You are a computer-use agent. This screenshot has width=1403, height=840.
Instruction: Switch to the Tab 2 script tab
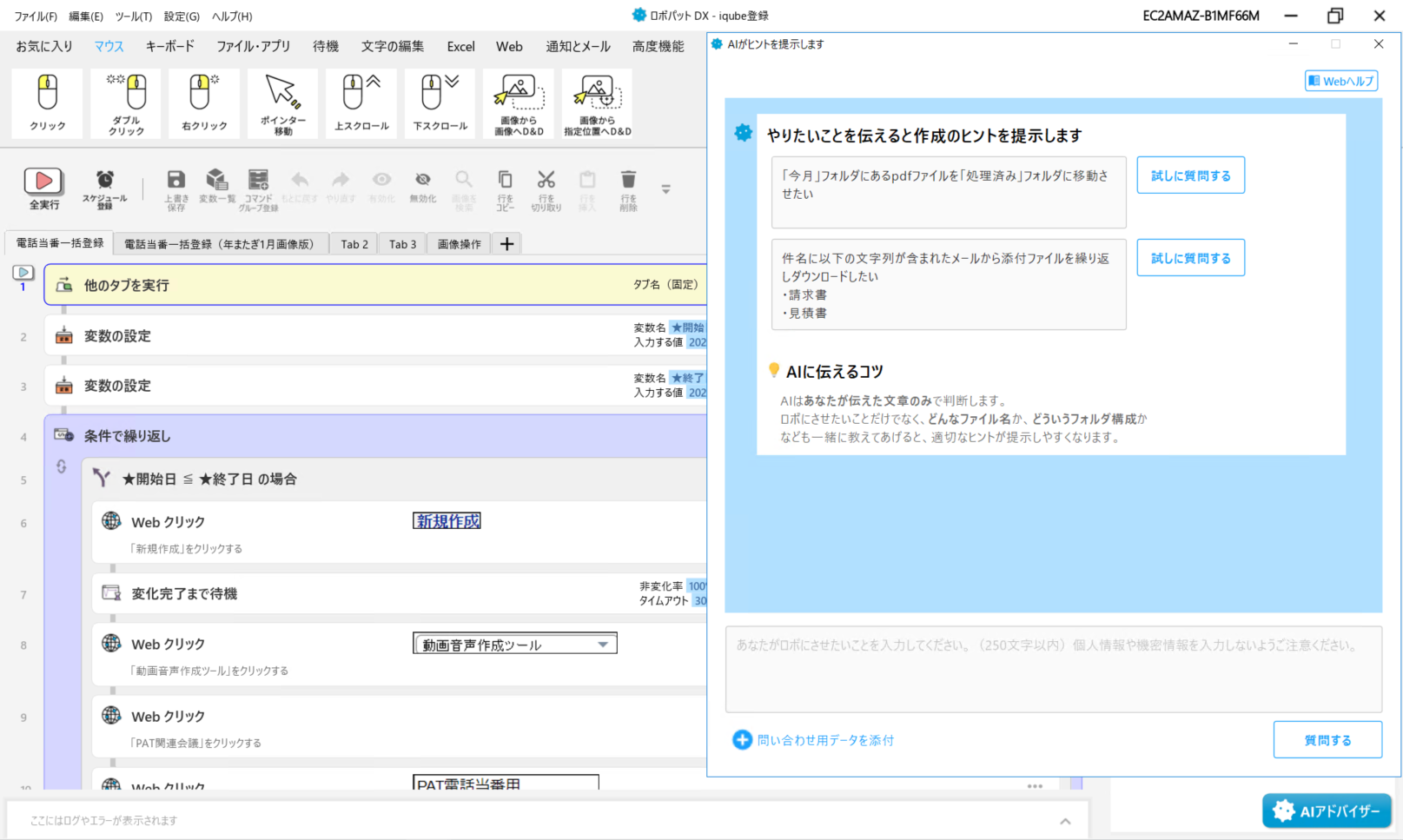(353, 244)
